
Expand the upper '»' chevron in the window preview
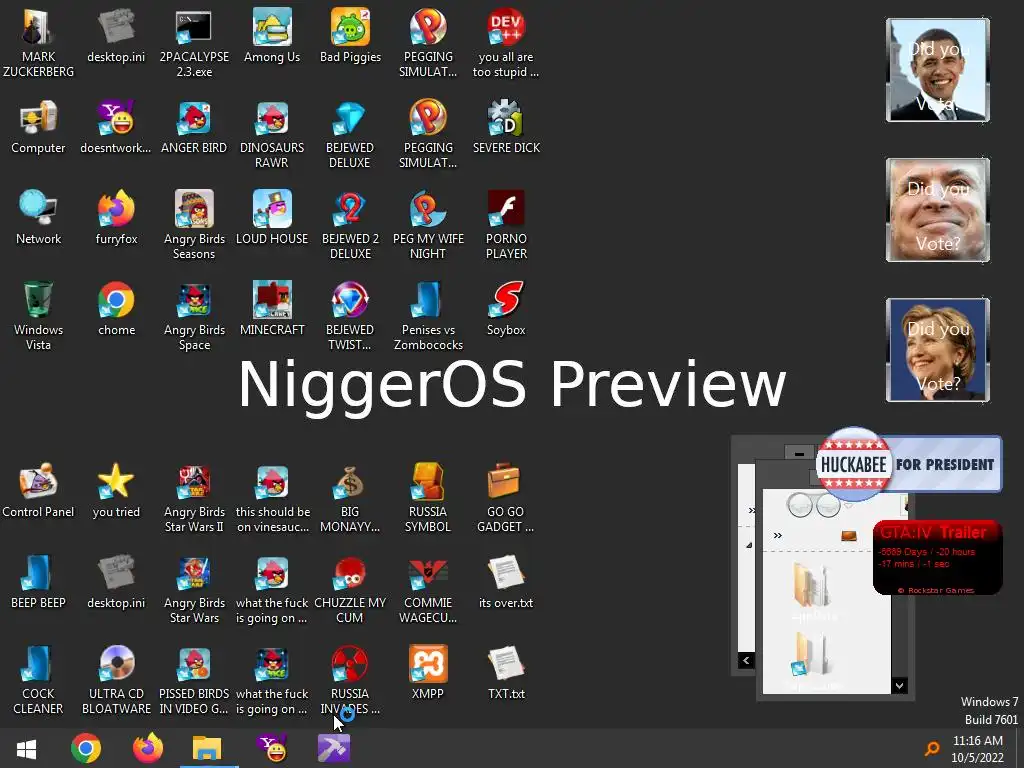(752, 510)
